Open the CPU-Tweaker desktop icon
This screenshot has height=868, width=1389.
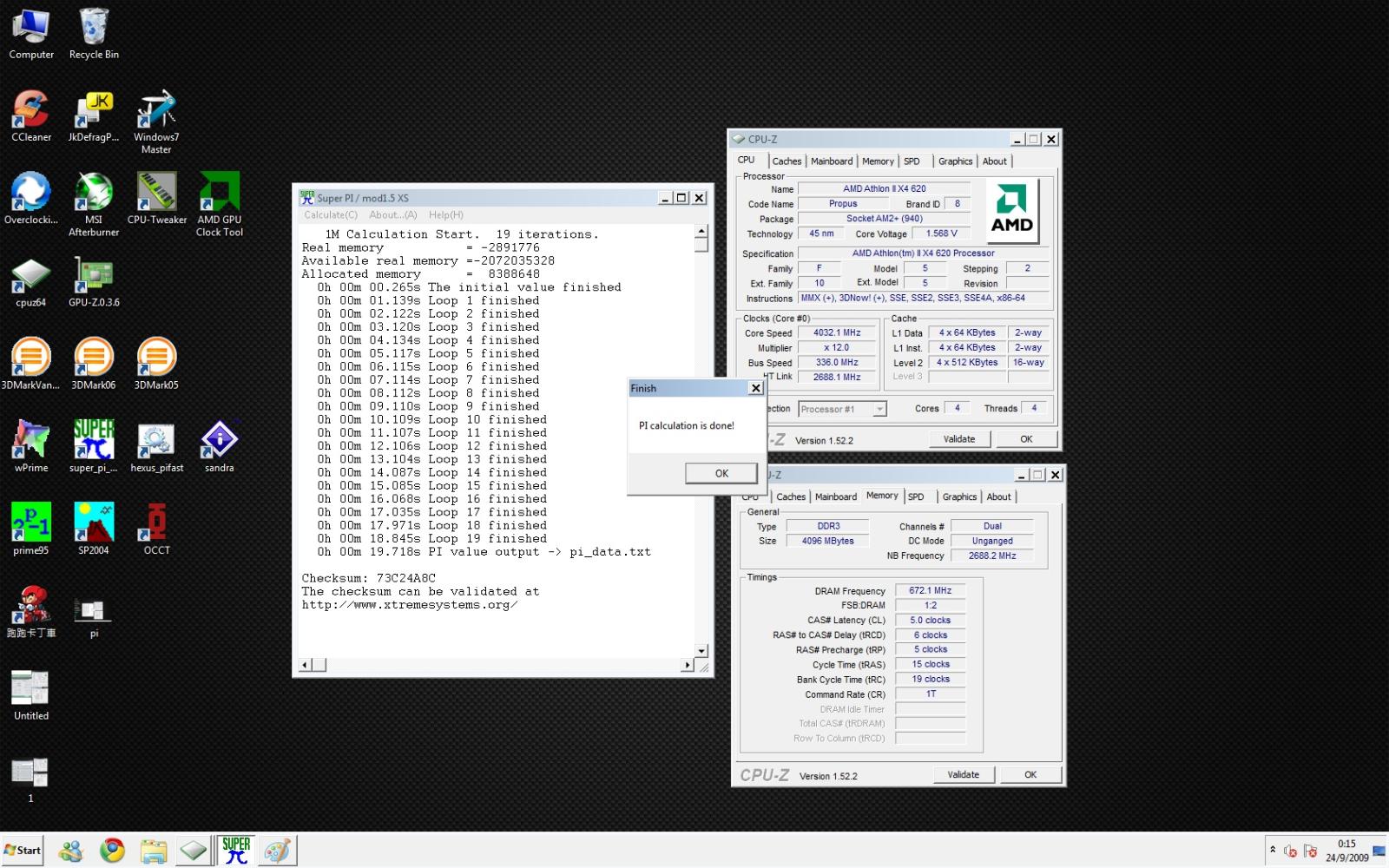(x=156, y=199)
